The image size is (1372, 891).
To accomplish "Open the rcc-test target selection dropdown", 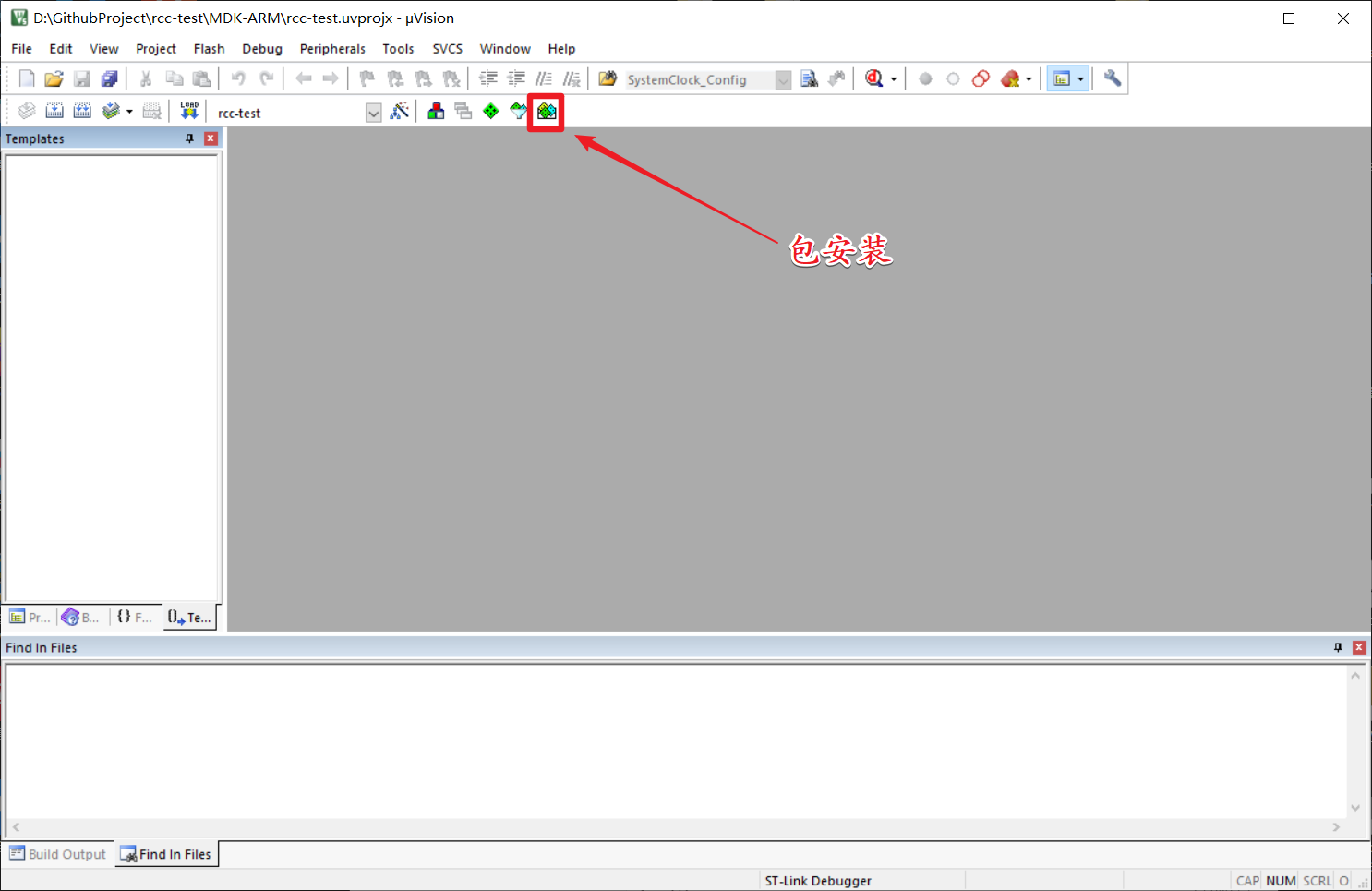I will 373,113.
